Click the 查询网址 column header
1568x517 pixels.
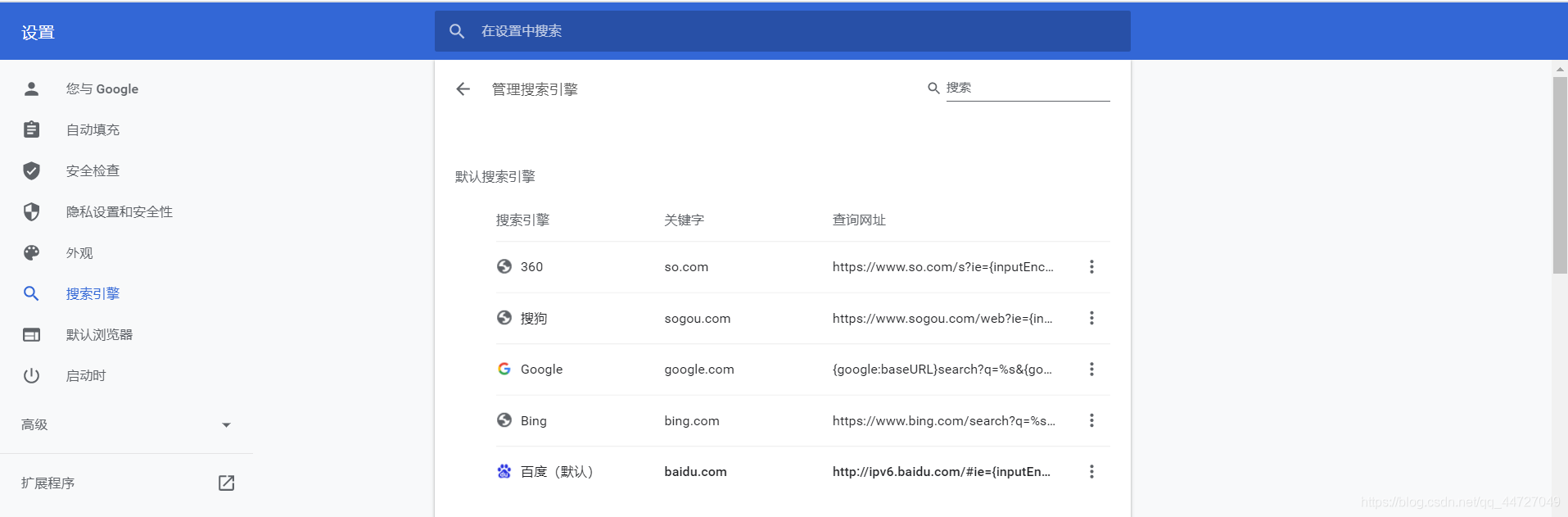pos(859,220)
